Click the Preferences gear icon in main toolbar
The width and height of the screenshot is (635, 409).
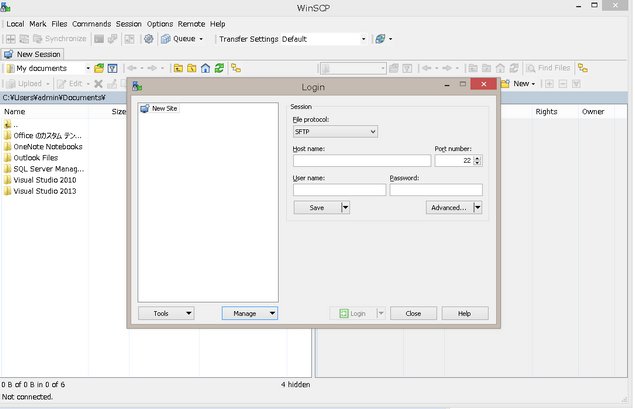149,39
